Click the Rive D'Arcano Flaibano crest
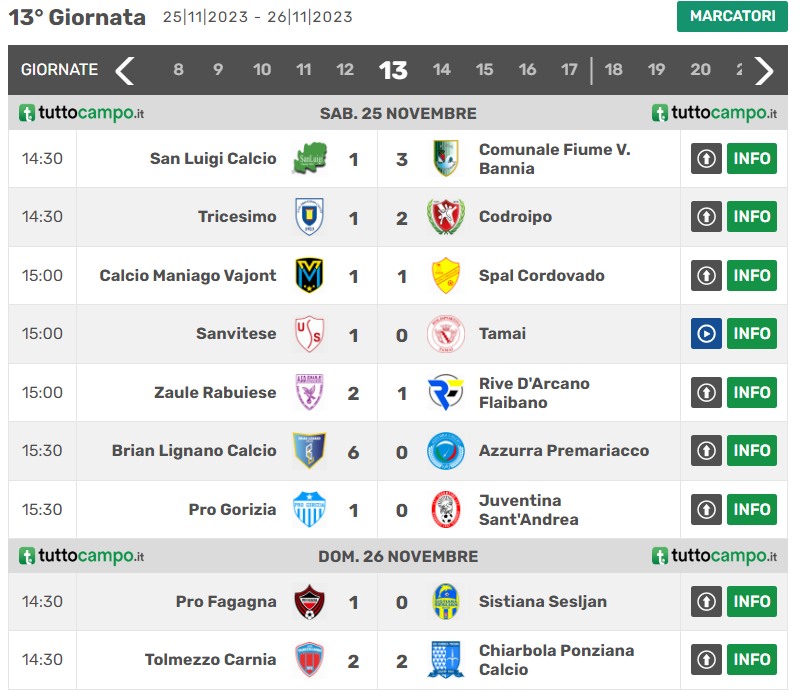 445,392
